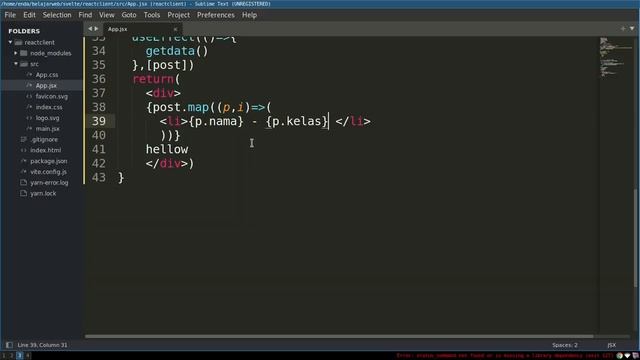640x360 pixels.
Task: Change indentation via Spaces: 2
Action: [x=565, y=345]
